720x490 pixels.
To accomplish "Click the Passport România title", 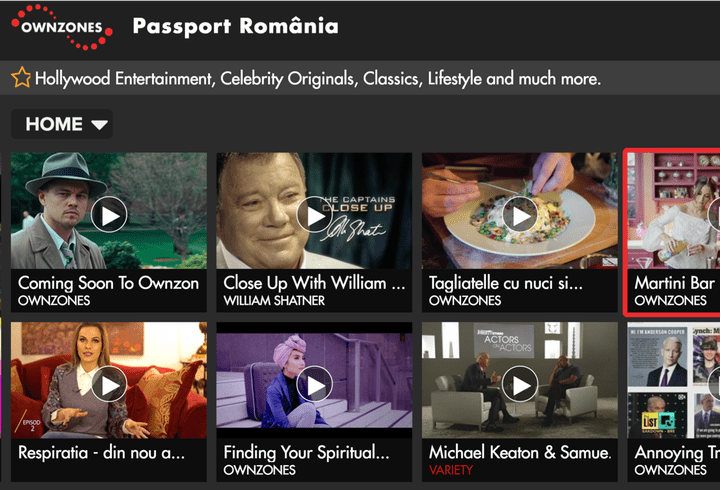I will click(x=236, y=26).
